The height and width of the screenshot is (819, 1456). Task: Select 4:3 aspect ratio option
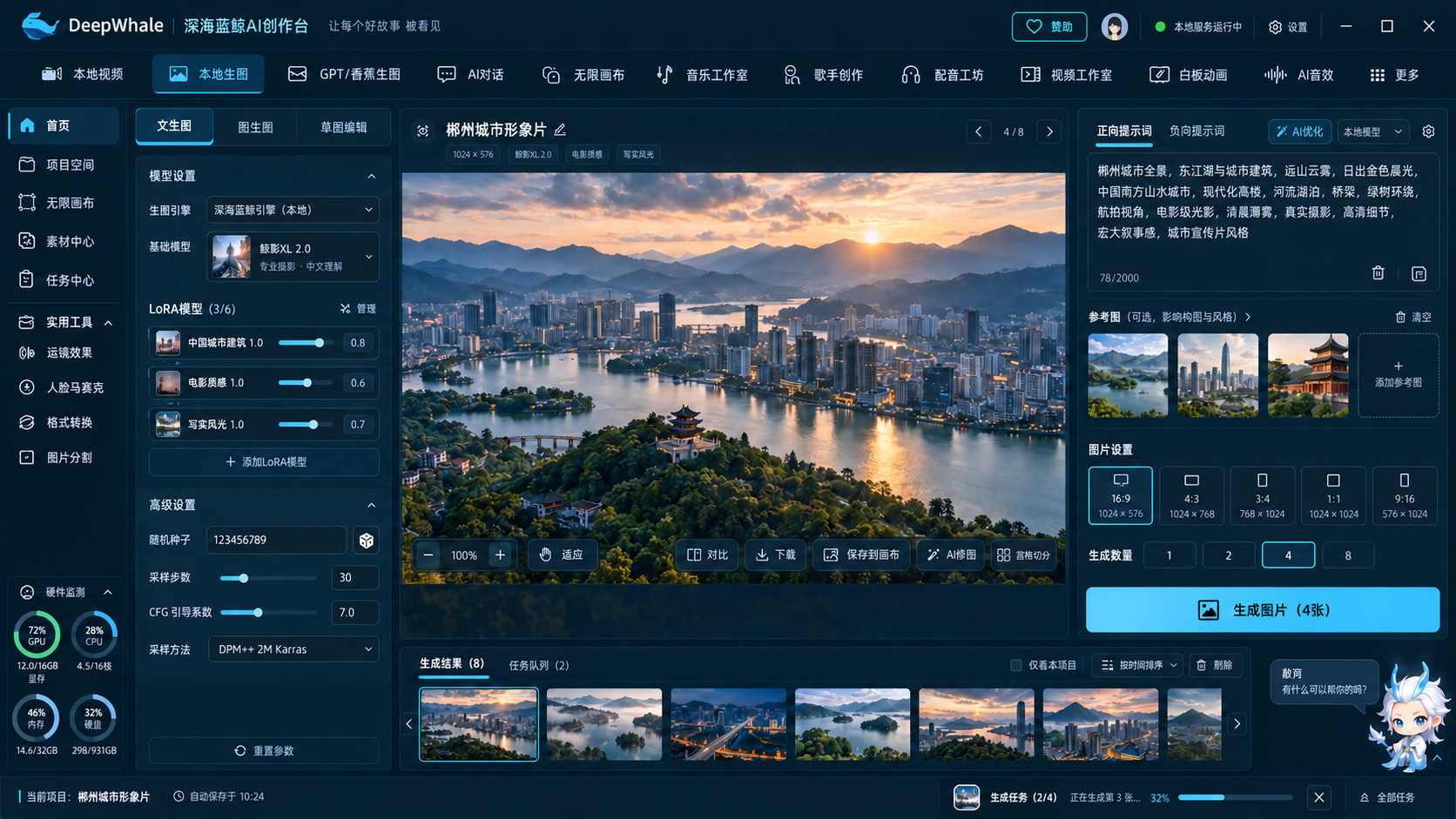coord(1191,495)
